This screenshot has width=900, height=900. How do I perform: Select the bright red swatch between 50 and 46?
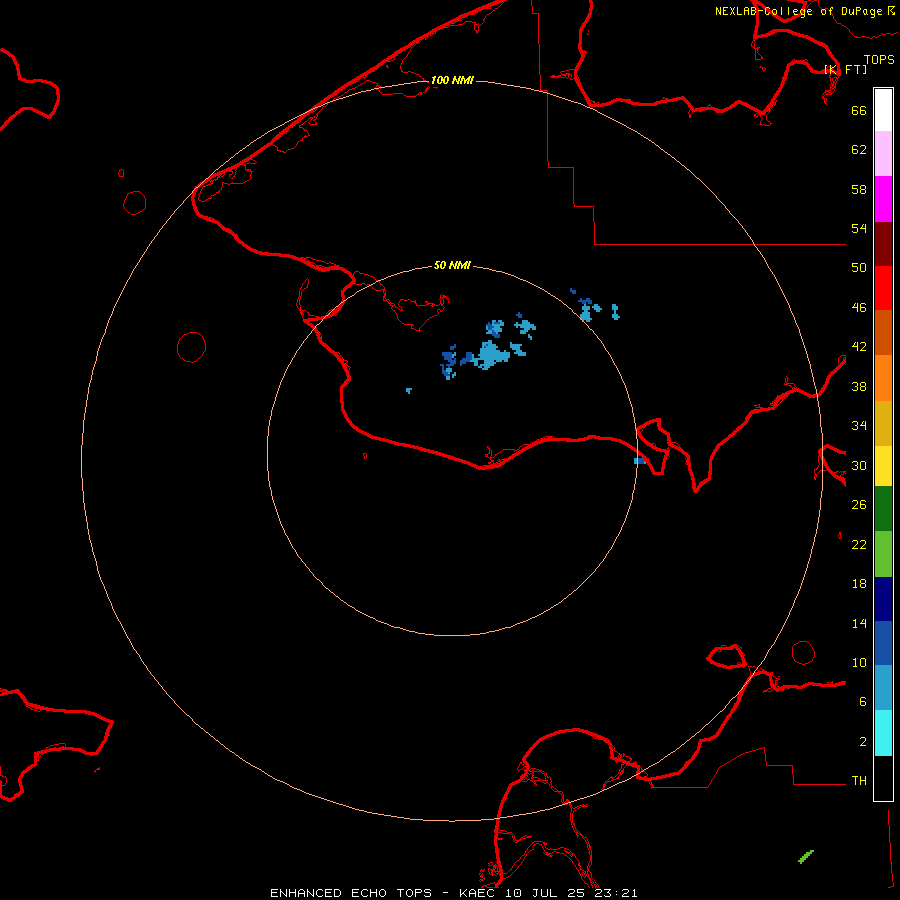pyautogui.click(x=883, y=288)
